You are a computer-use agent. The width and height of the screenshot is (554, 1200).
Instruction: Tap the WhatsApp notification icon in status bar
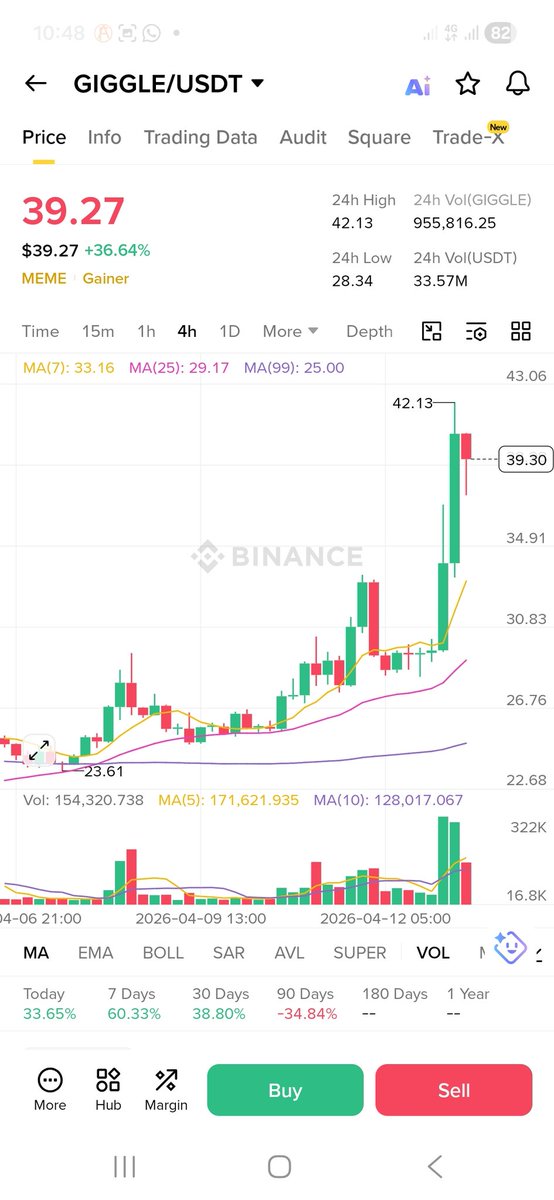point(151,33)
